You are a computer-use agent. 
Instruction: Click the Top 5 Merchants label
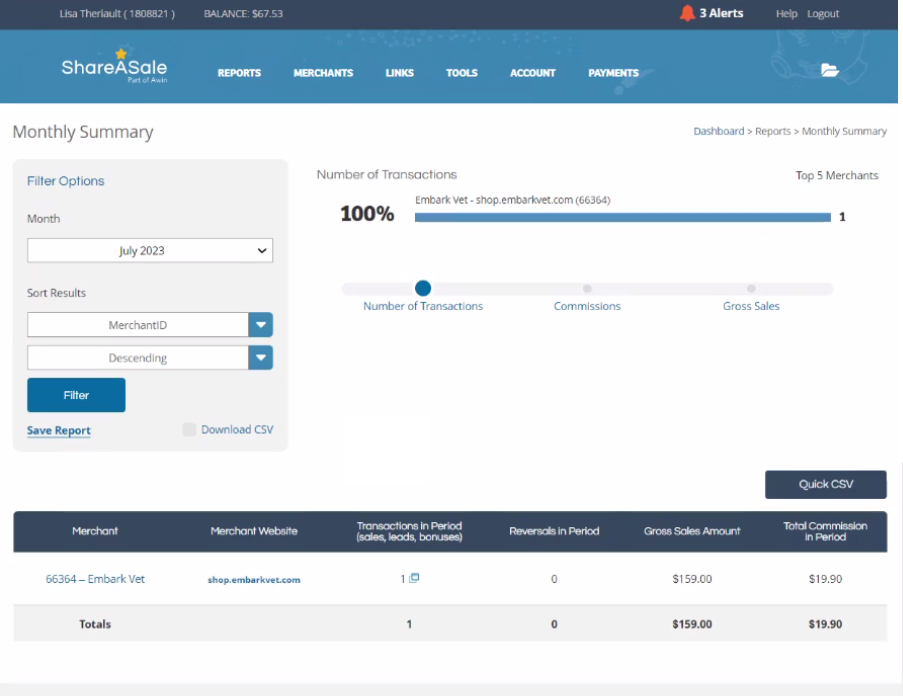pyautogui.click(x=837, y=175)
